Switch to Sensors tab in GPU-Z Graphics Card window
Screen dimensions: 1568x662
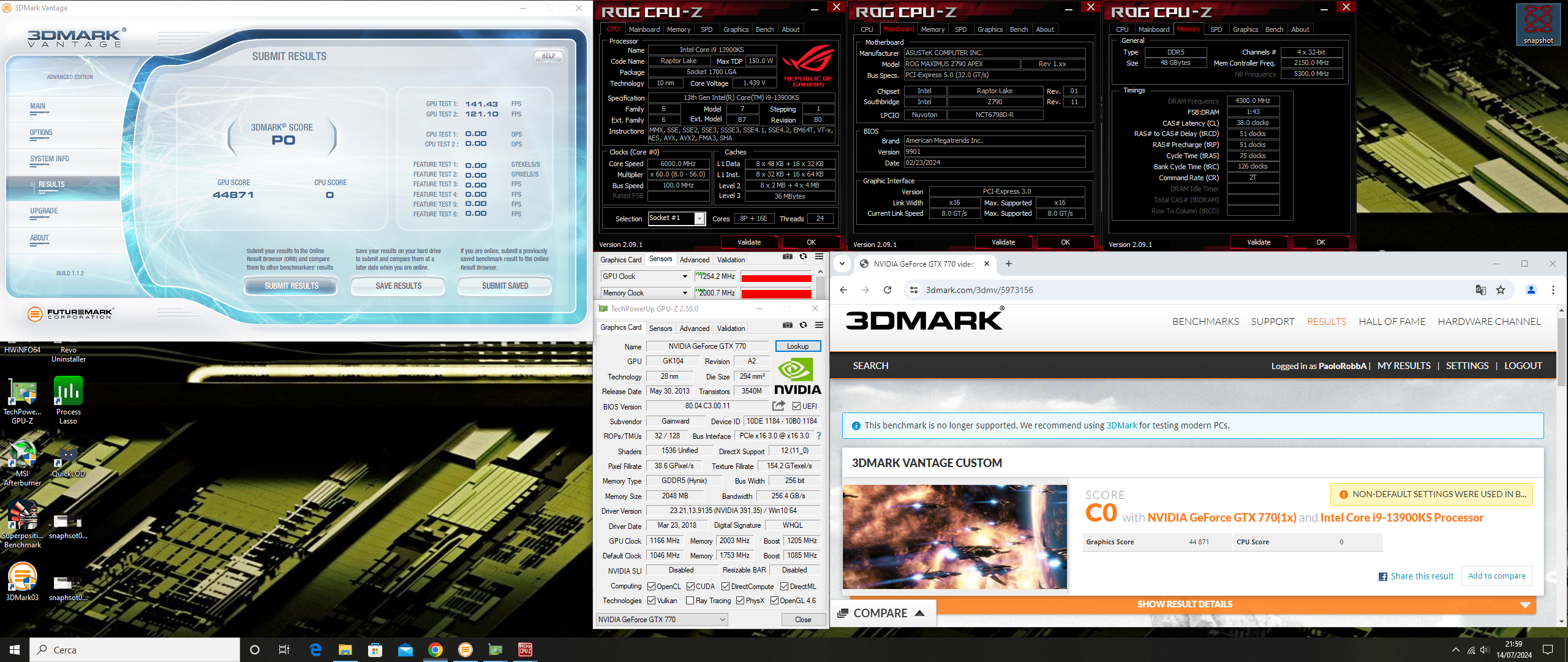click(x=660, y=329)
